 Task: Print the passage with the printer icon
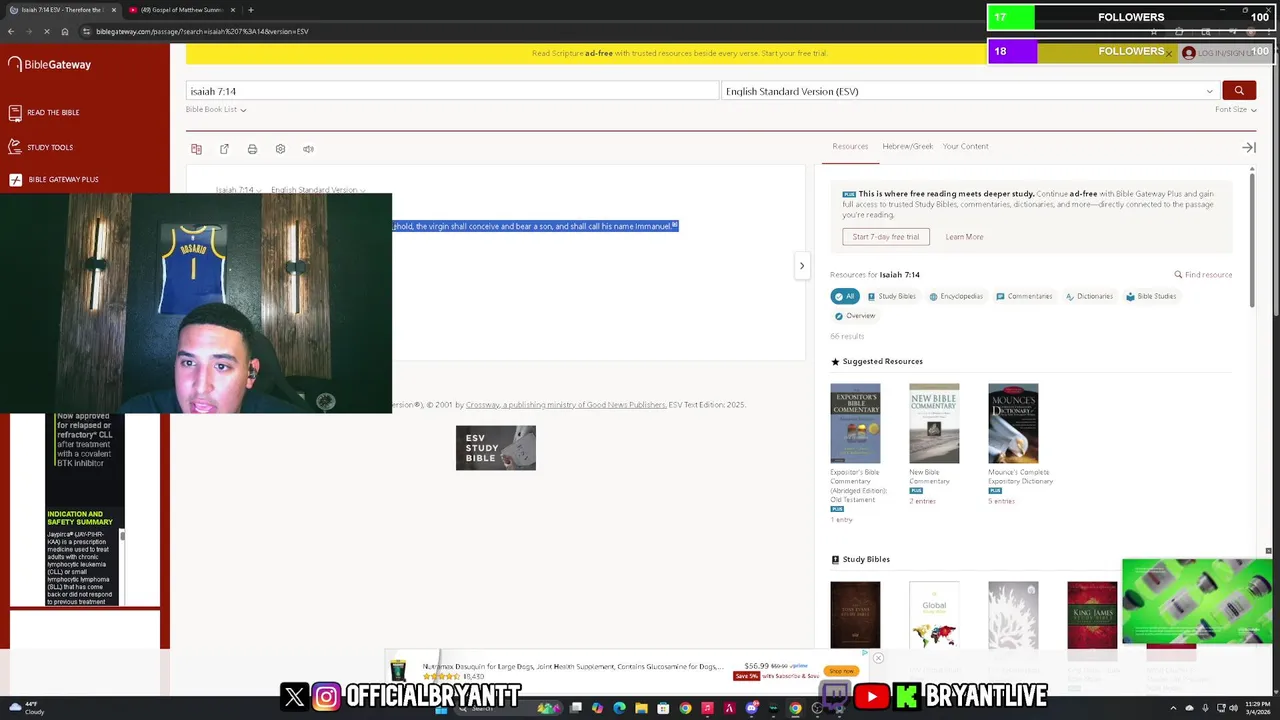pos(252,149)
